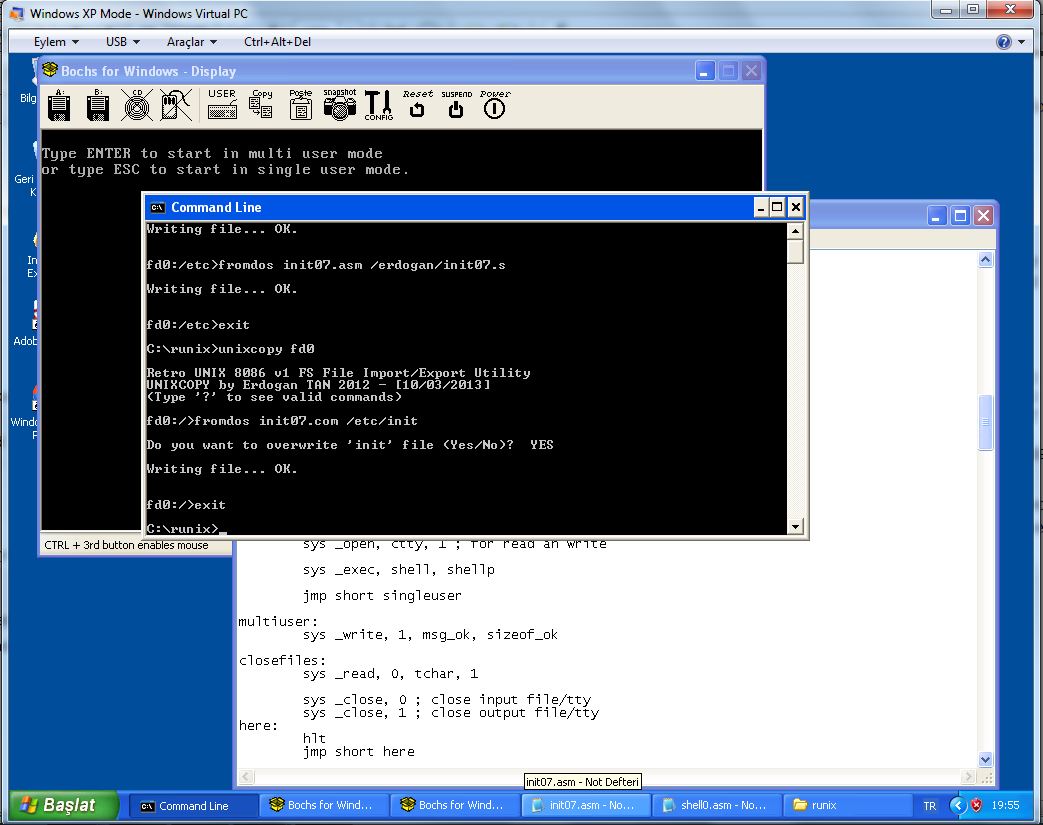
Task: Click the floppy A: drive icon in Bochs
Action: click(59, 105)
